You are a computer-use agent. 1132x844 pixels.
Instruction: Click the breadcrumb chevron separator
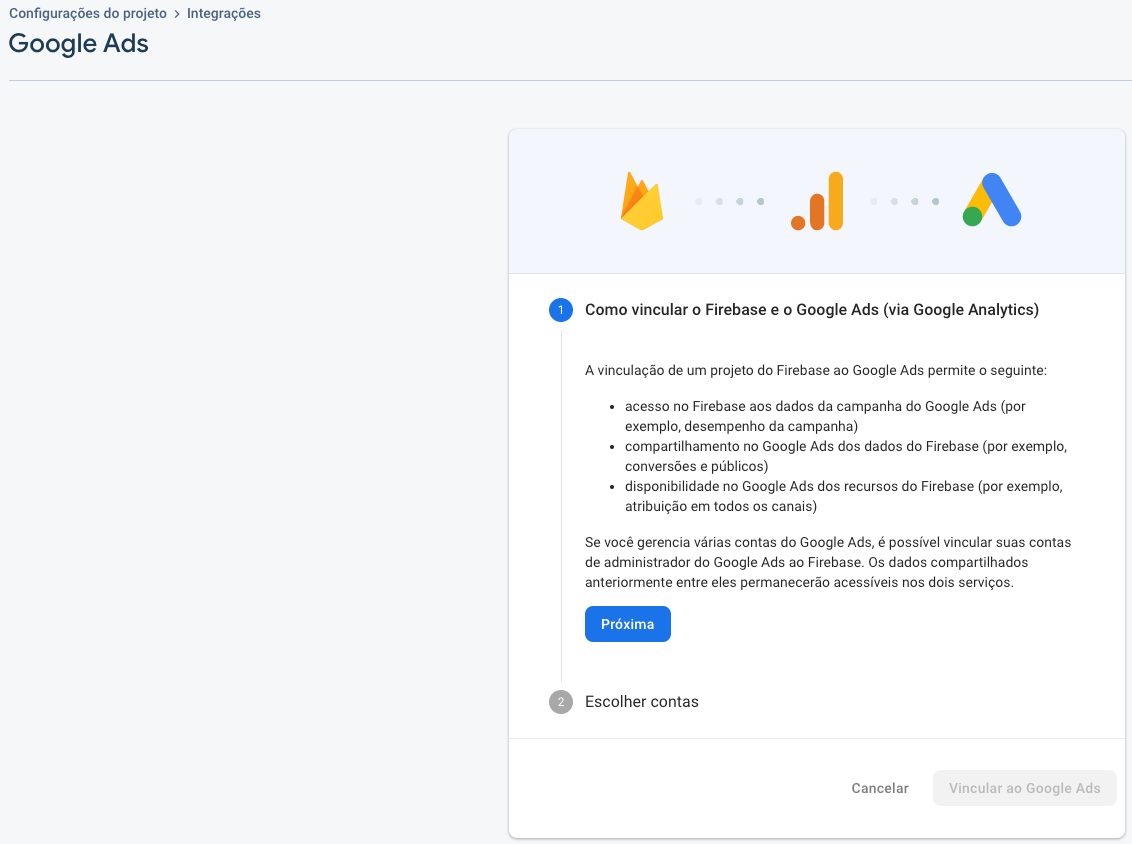click(177, 14)
